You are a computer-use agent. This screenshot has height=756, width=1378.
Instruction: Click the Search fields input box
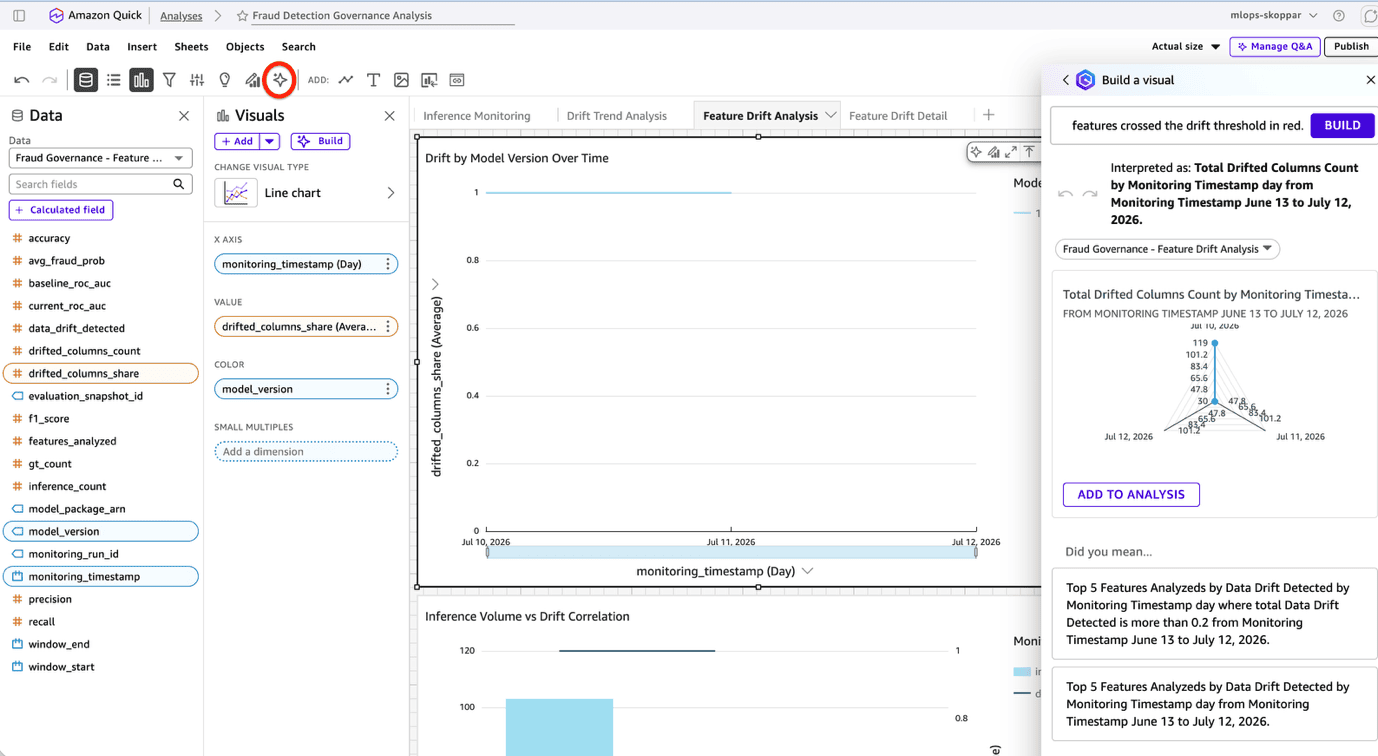coord(90,184)
